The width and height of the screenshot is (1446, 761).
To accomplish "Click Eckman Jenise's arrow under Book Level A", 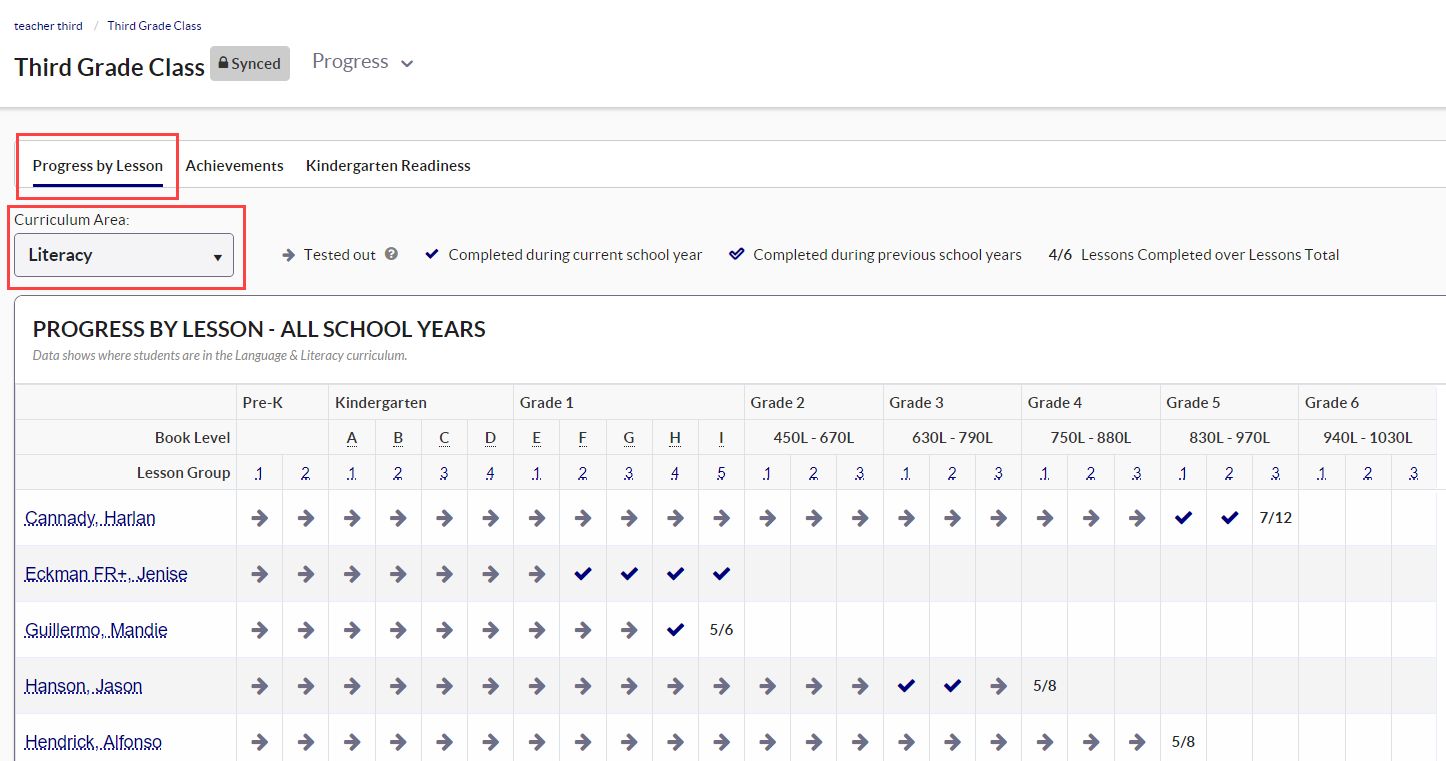I will (351, 573).
